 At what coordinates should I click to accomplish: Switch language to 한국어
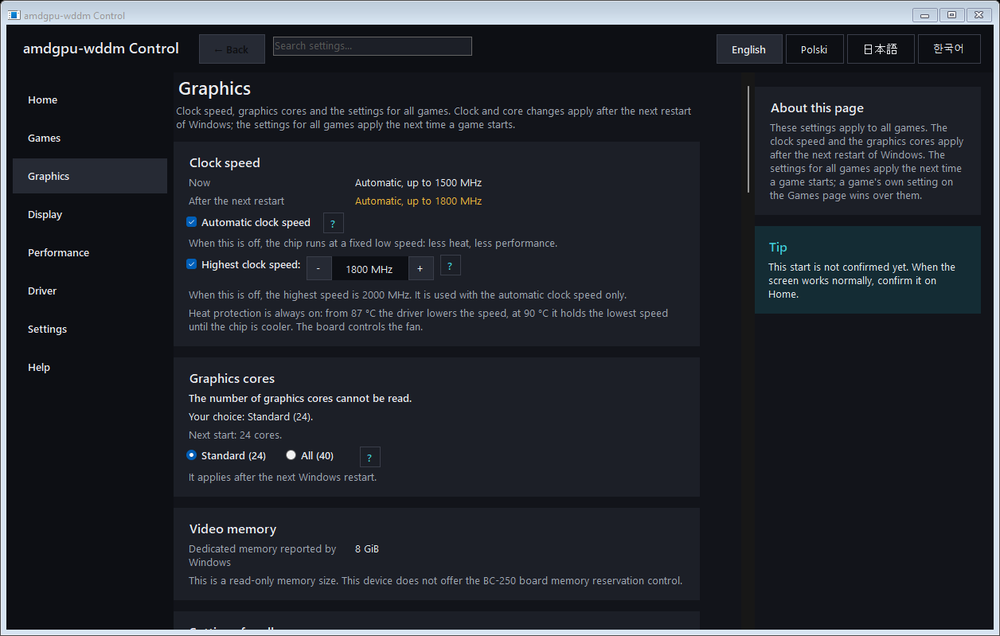[948, 49]
